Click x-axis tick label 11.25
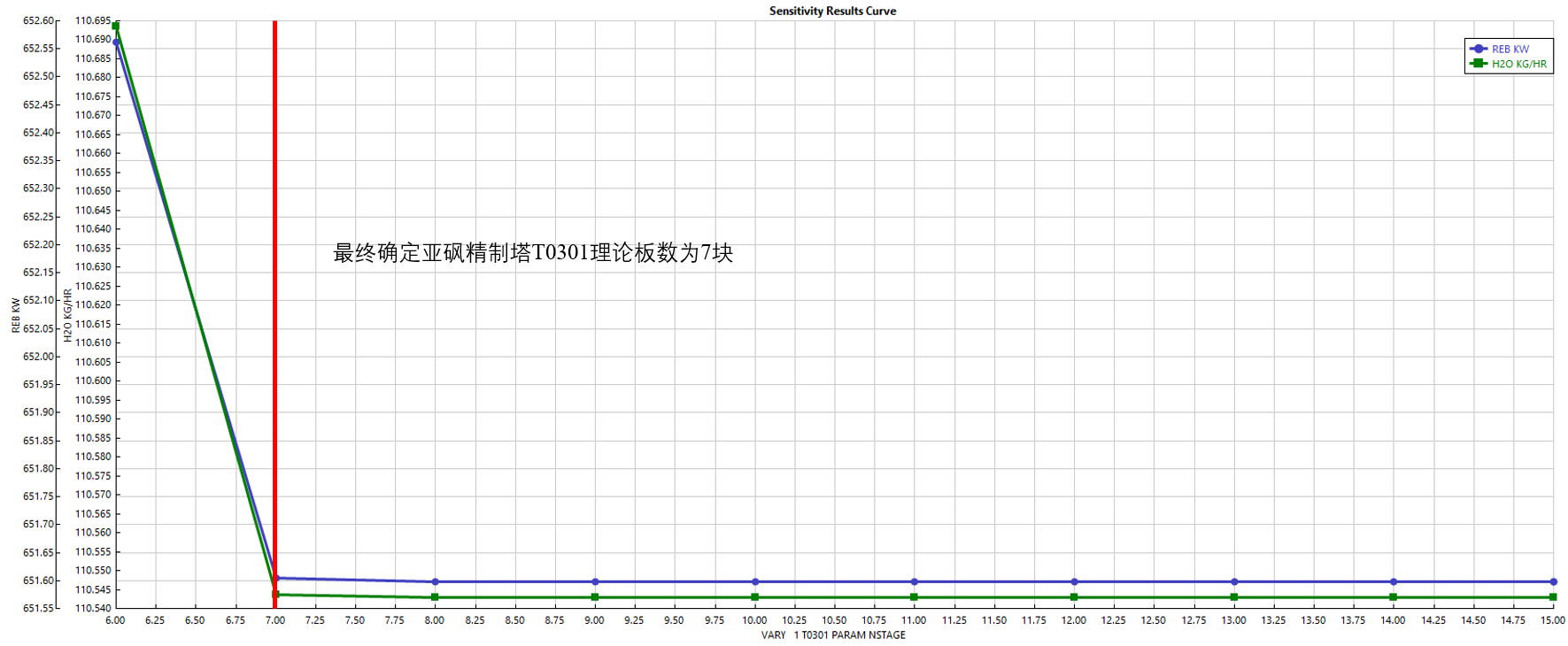Image resolution: width=1568 pixels, height=646 pixels. [954, 620]
